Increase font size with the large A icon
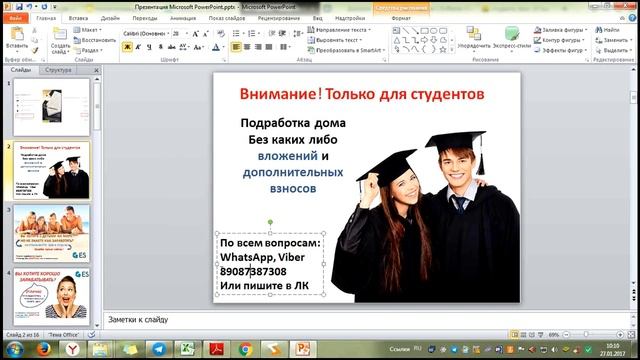The height and width of the screenshot is (360, 640). point(196,33)
